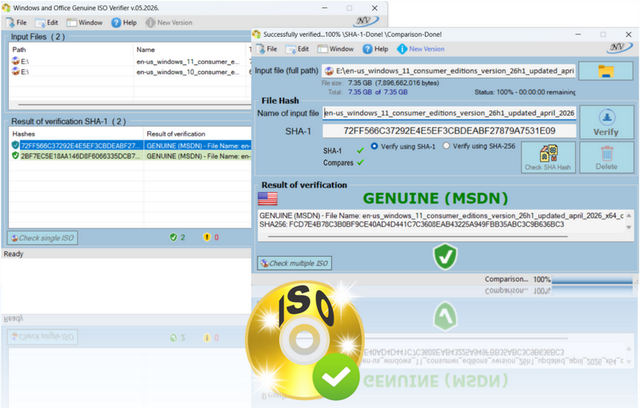Select file en-us_windows_11_consumer_e in Input Files
The image size is (640, 408).
point(188,62)
